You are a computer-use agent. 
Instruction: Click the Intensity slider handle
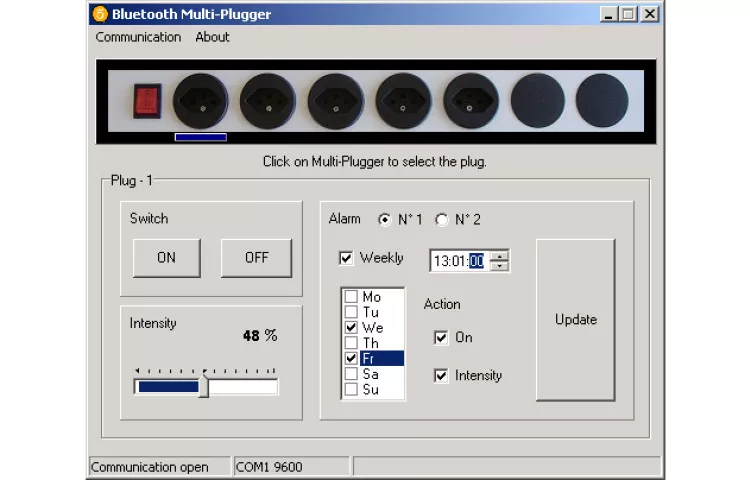203,386
